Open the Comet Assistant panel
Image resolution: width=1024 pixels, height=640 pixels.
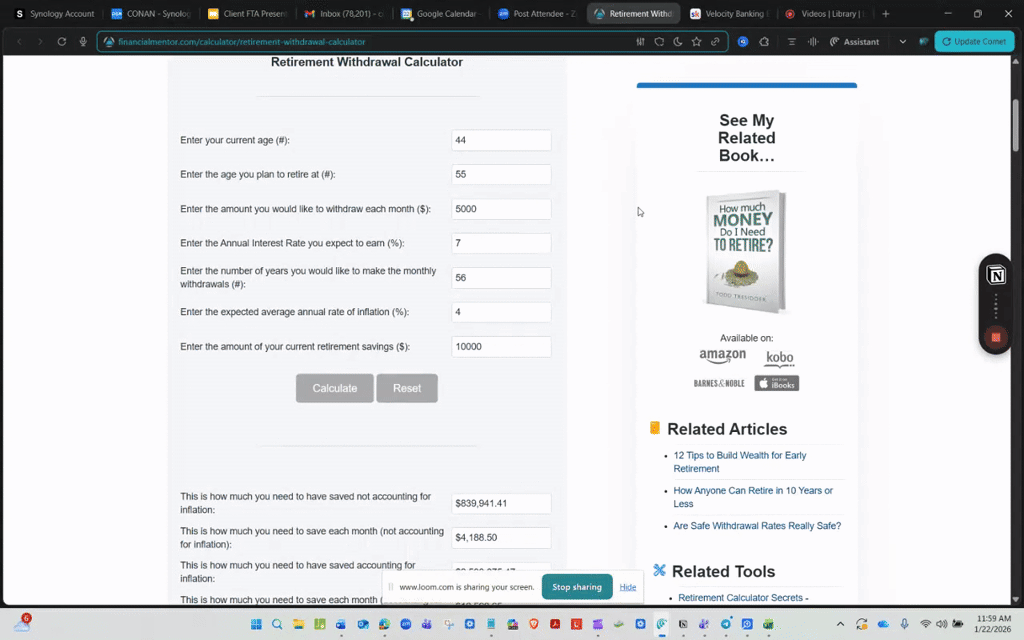pyautogui.click(x=854, y=41)
